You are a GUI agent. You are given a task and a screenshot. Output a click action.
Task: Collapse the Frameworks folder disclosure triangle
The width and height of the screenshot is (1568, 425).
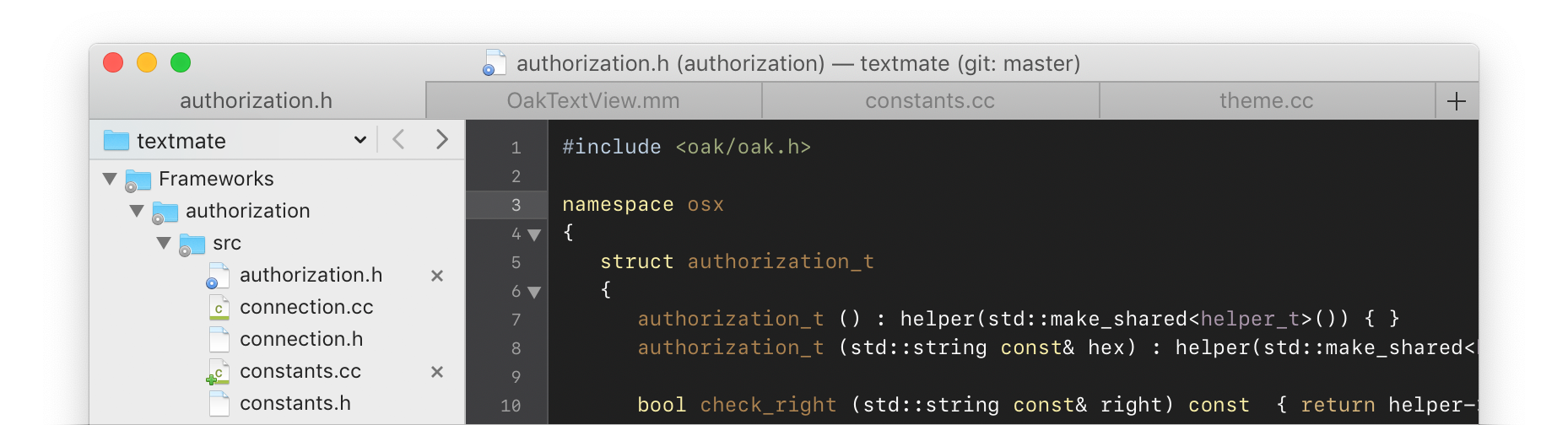pos(110,179)
